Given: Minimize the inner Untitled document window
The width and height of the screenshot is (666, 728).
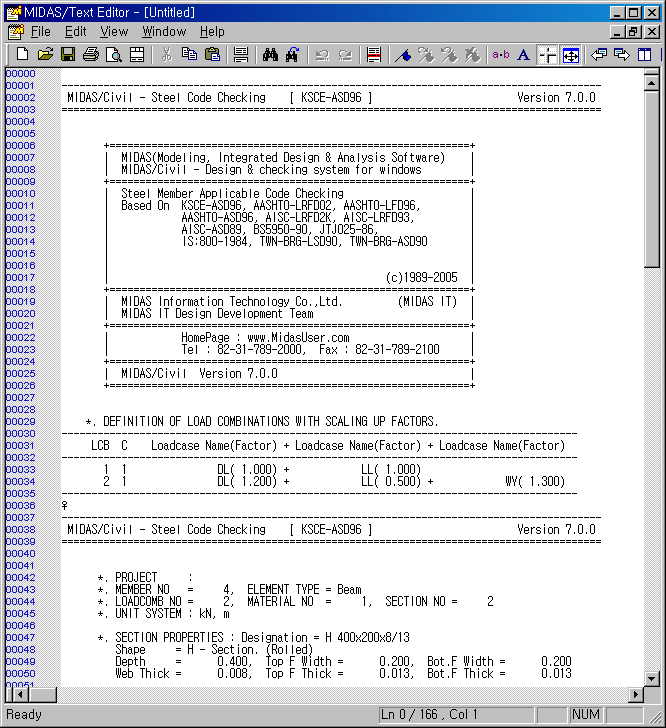Looking at the screenshot, I should pyautogui.click(x=617, y=32).
